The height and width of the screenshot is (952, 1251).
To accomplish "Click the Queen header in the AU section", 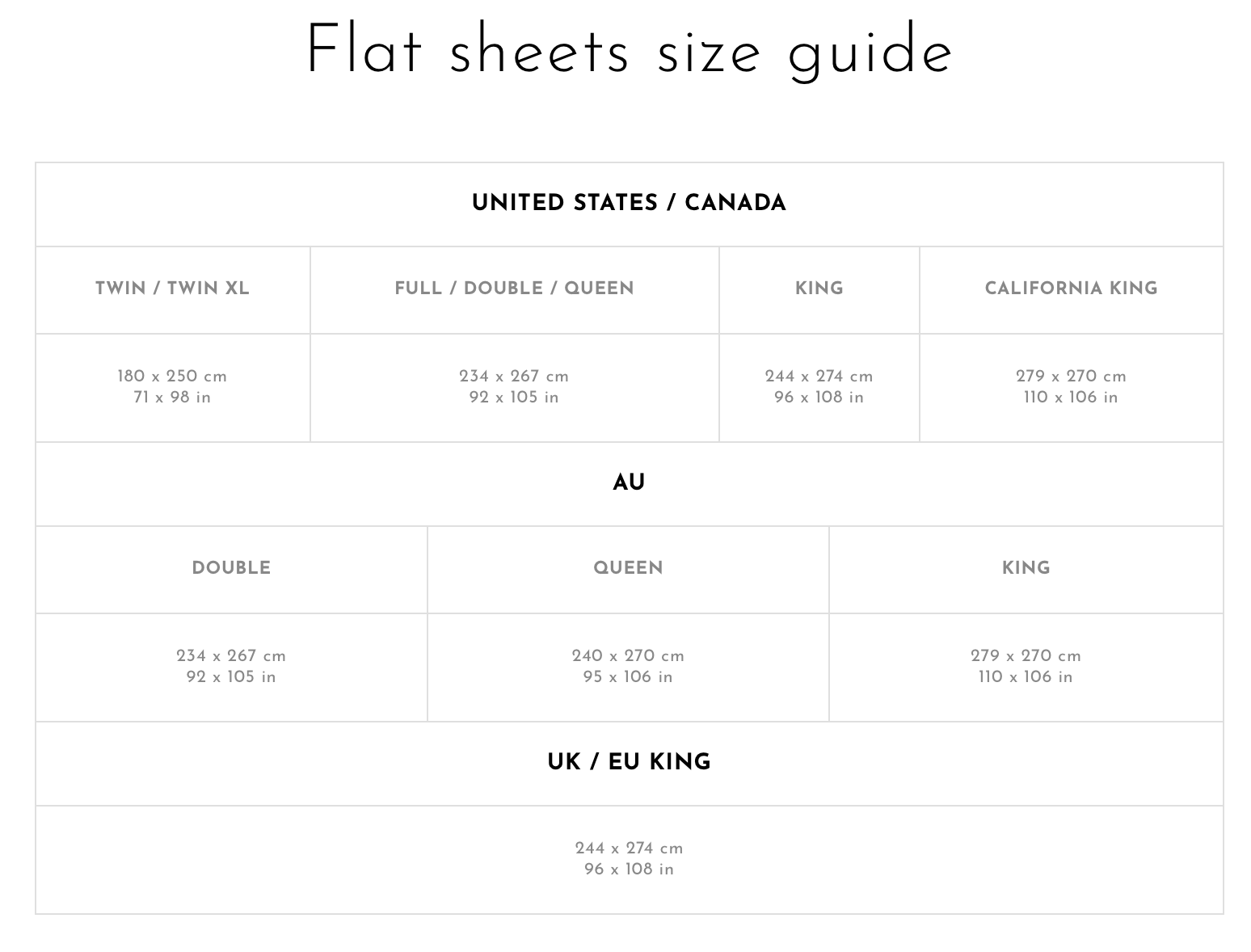I will 628,568.
